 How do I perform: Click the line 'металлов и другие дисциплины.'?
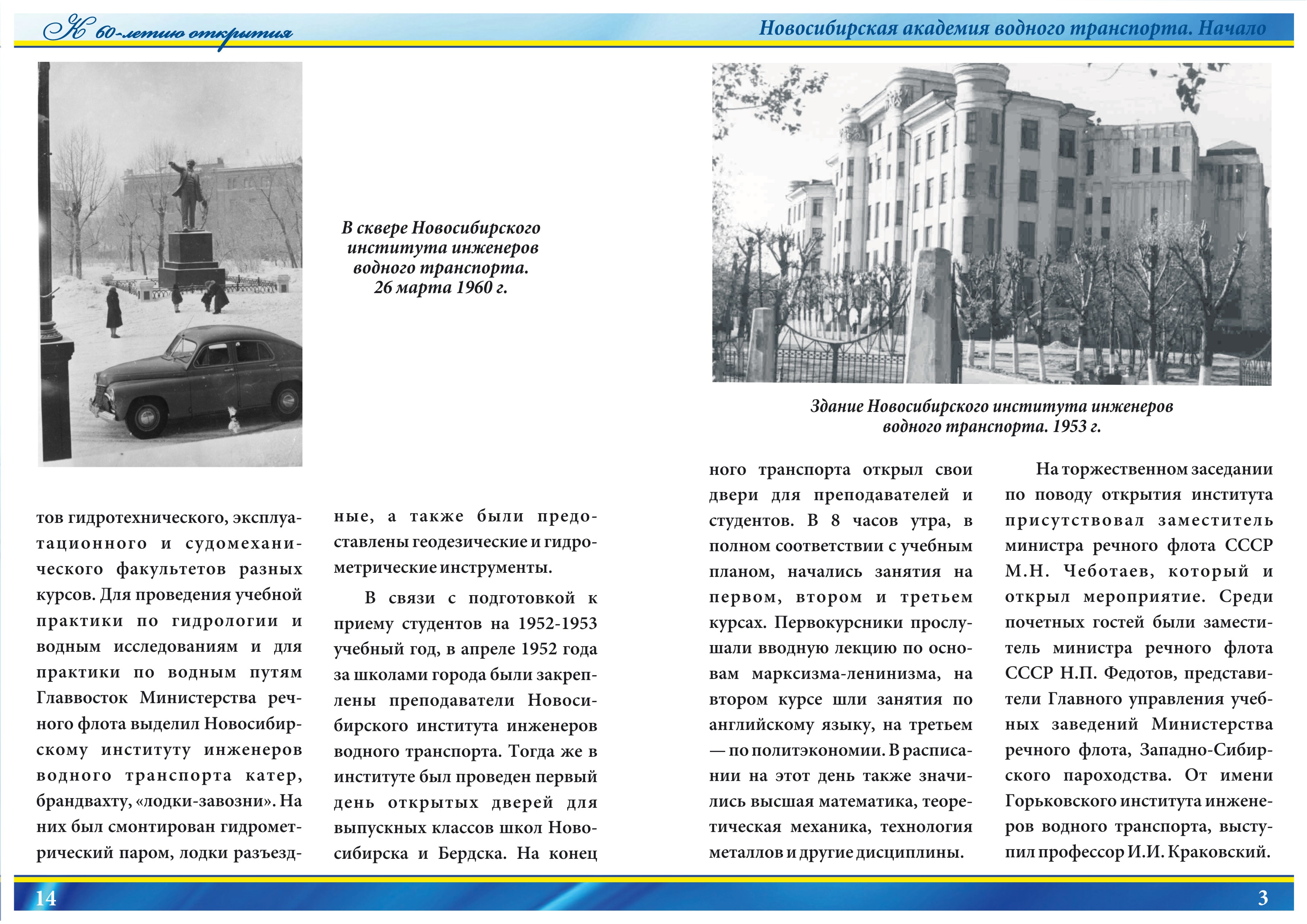tap(836, 853)
